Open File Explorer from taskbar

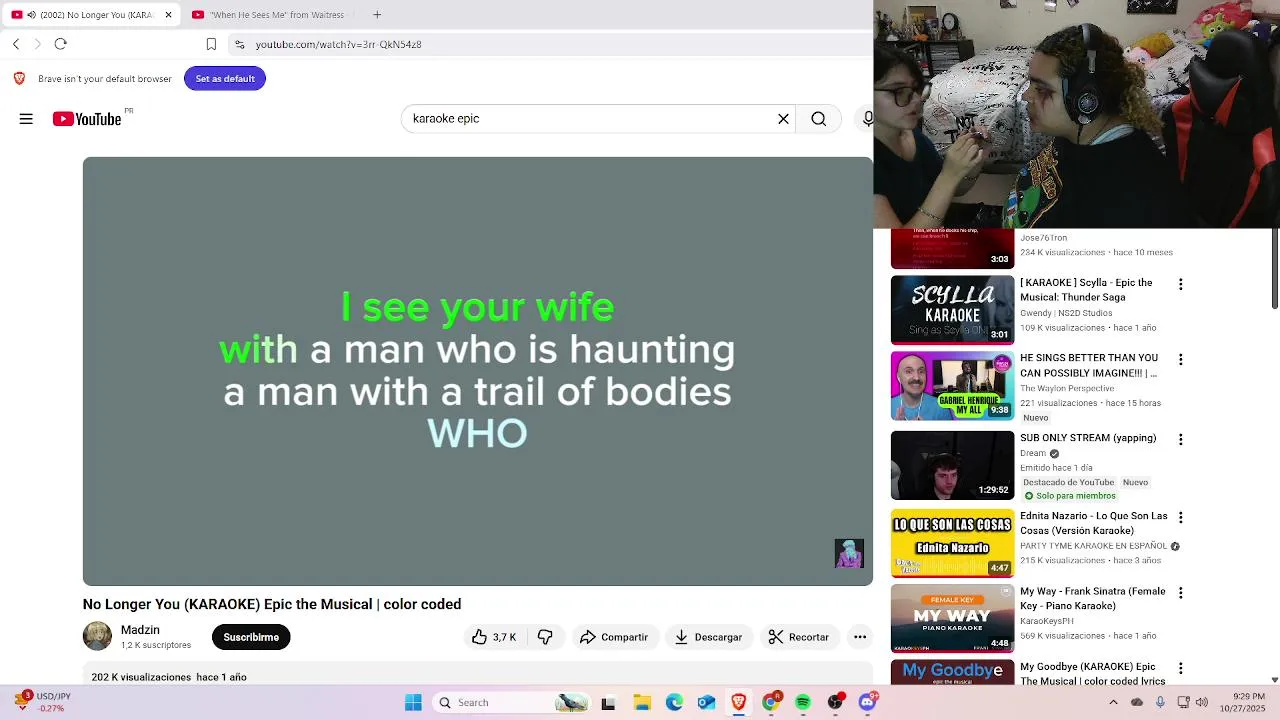642,703
